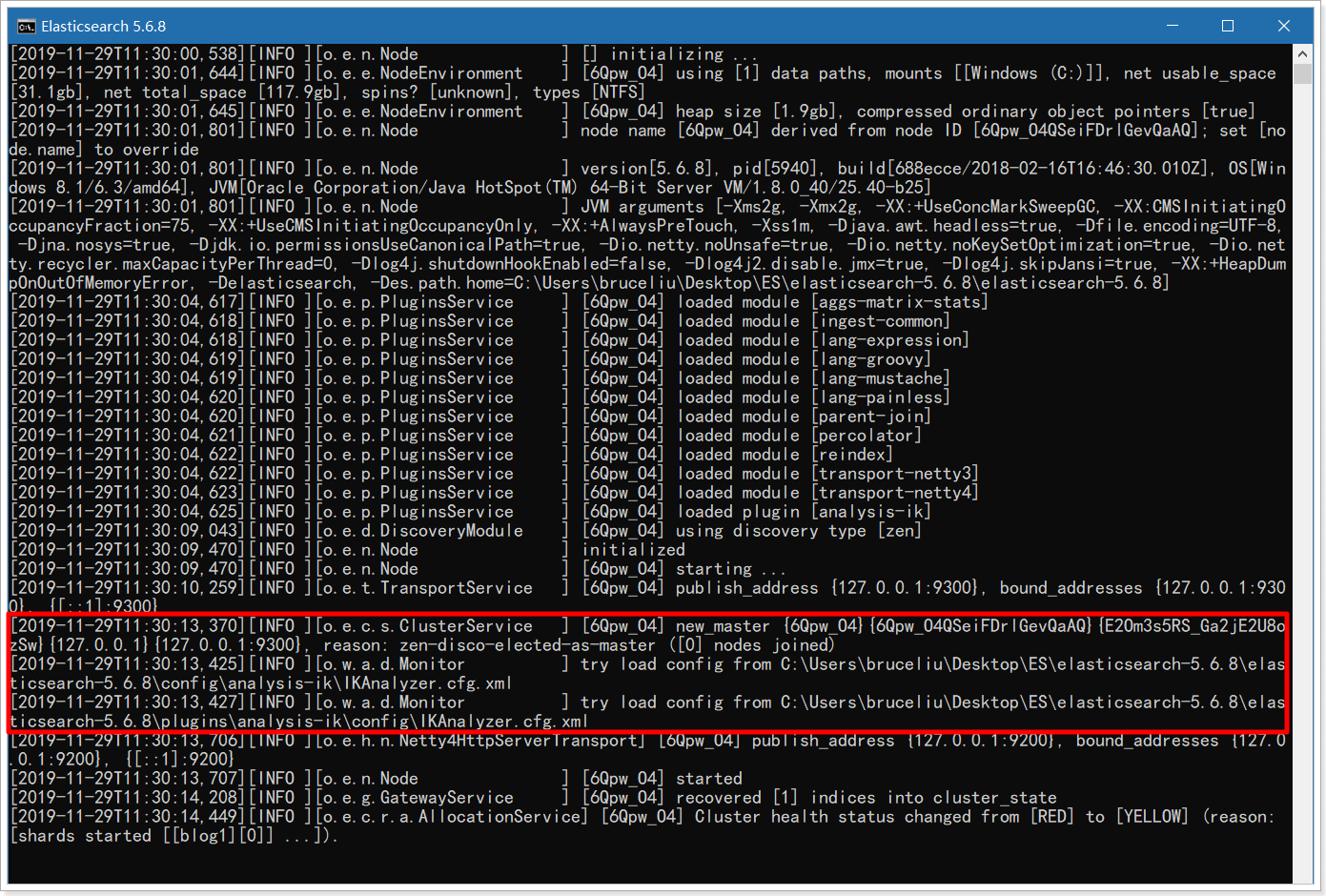Image resolution: width=1326 pixels, height=896 pixels.
Task: Click 'loaded module [percolator]' line
Action: 799,436
